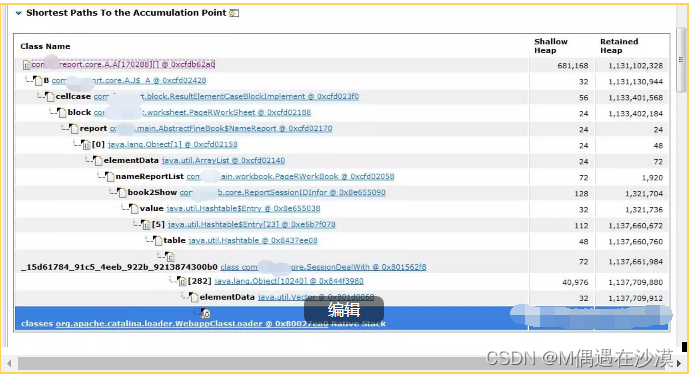Image resolution: width=689 pixels, height=377 pixels.
Task: Open WebappClassLoader @ 0x80027ea0 link
Action: pos(192,324)
